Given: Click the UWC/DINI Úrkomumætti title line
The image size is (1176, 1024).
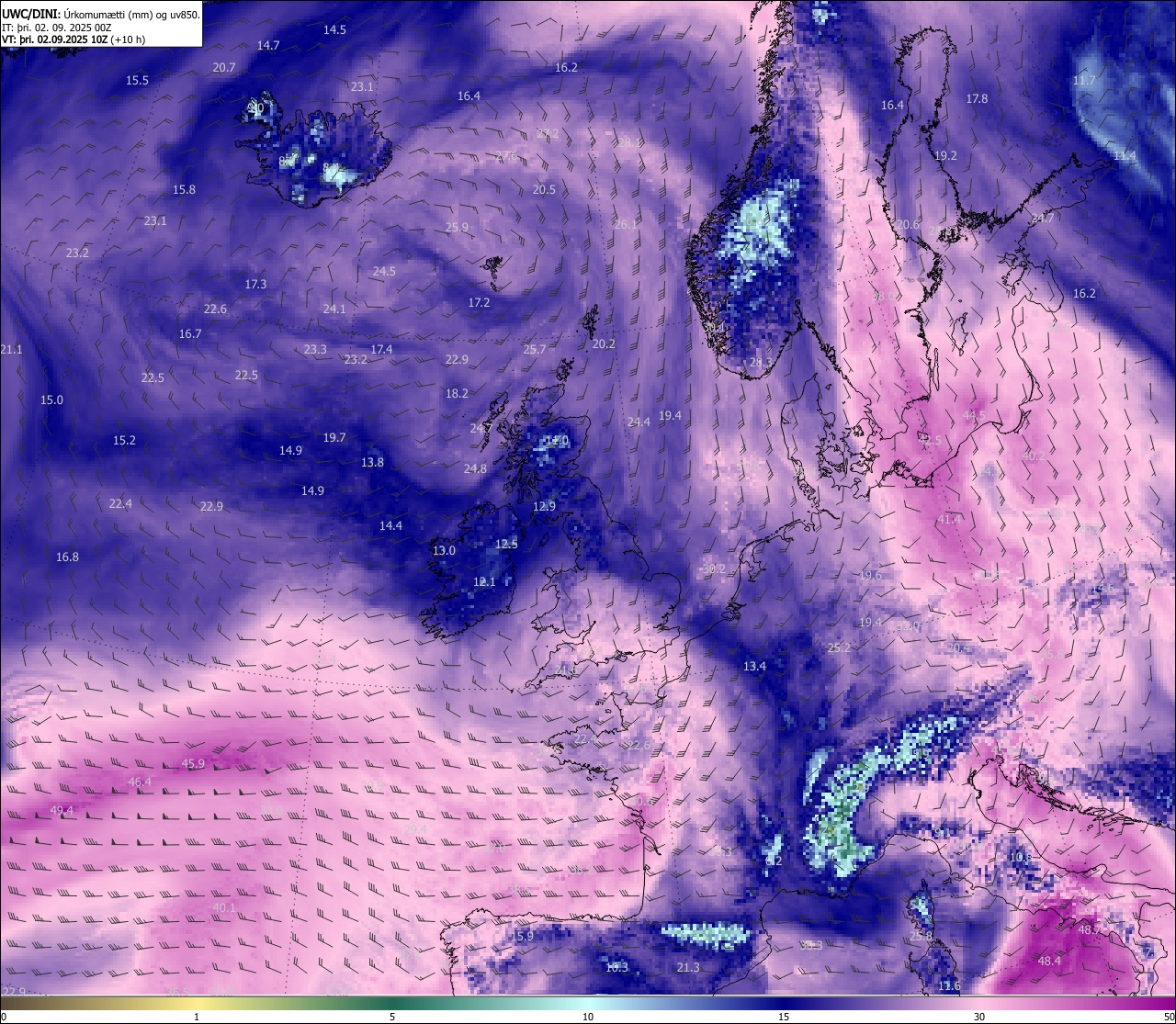Looking at the screenshot, I should click(101, 15).
